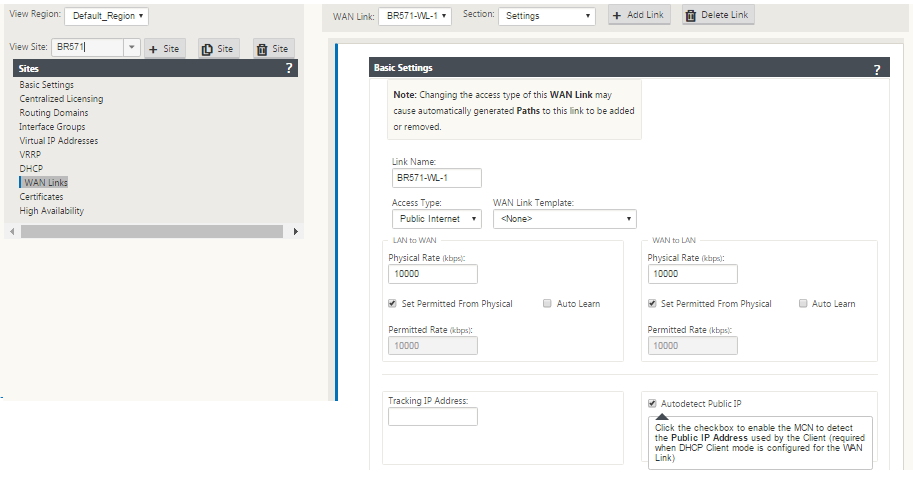This screenshot has width=913, height=481.
Task: Open the Access Type dropdown
Action: [437, 219]
